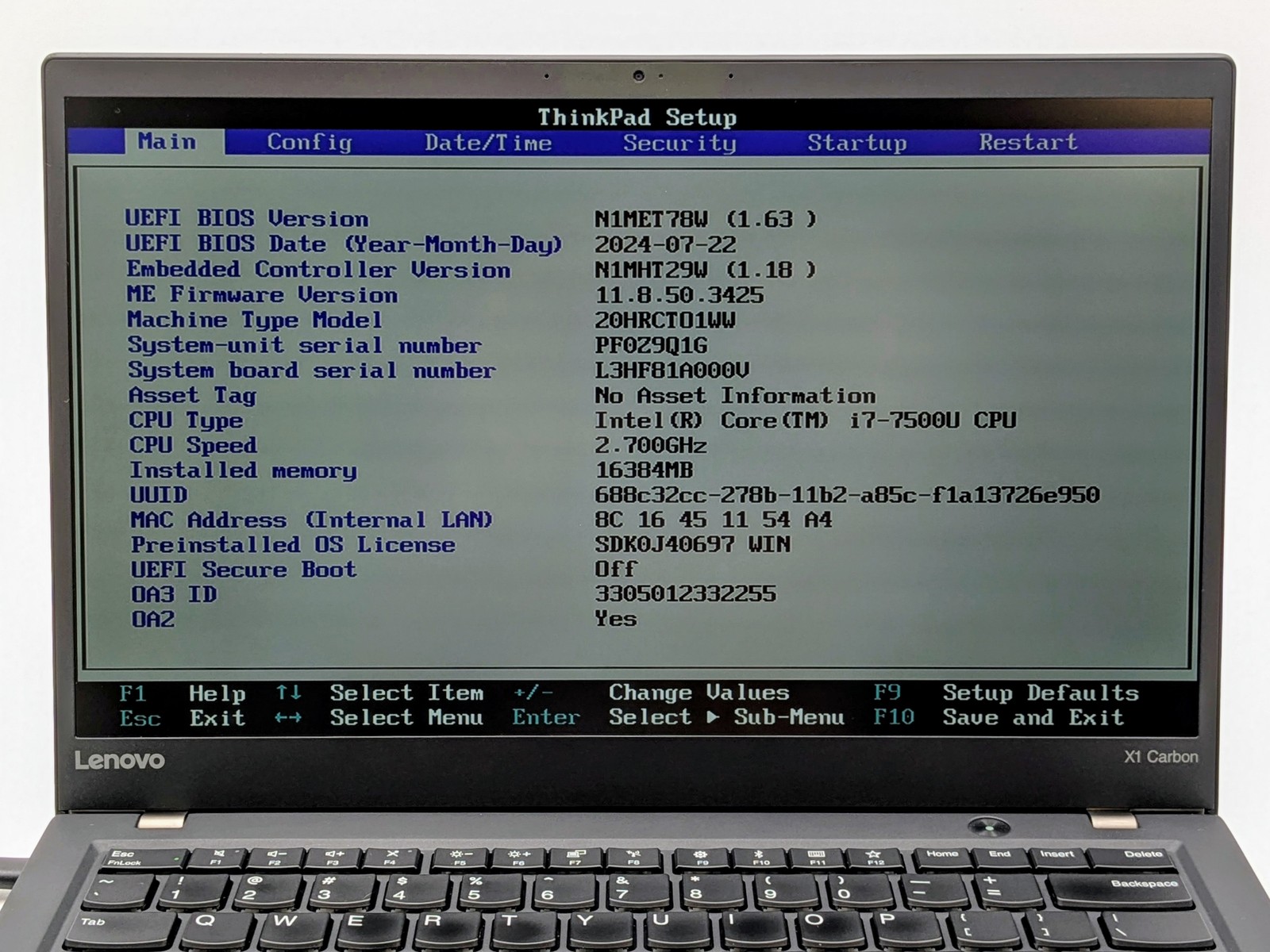Click the up/down arrows Select Item icon

coord(288,693)
